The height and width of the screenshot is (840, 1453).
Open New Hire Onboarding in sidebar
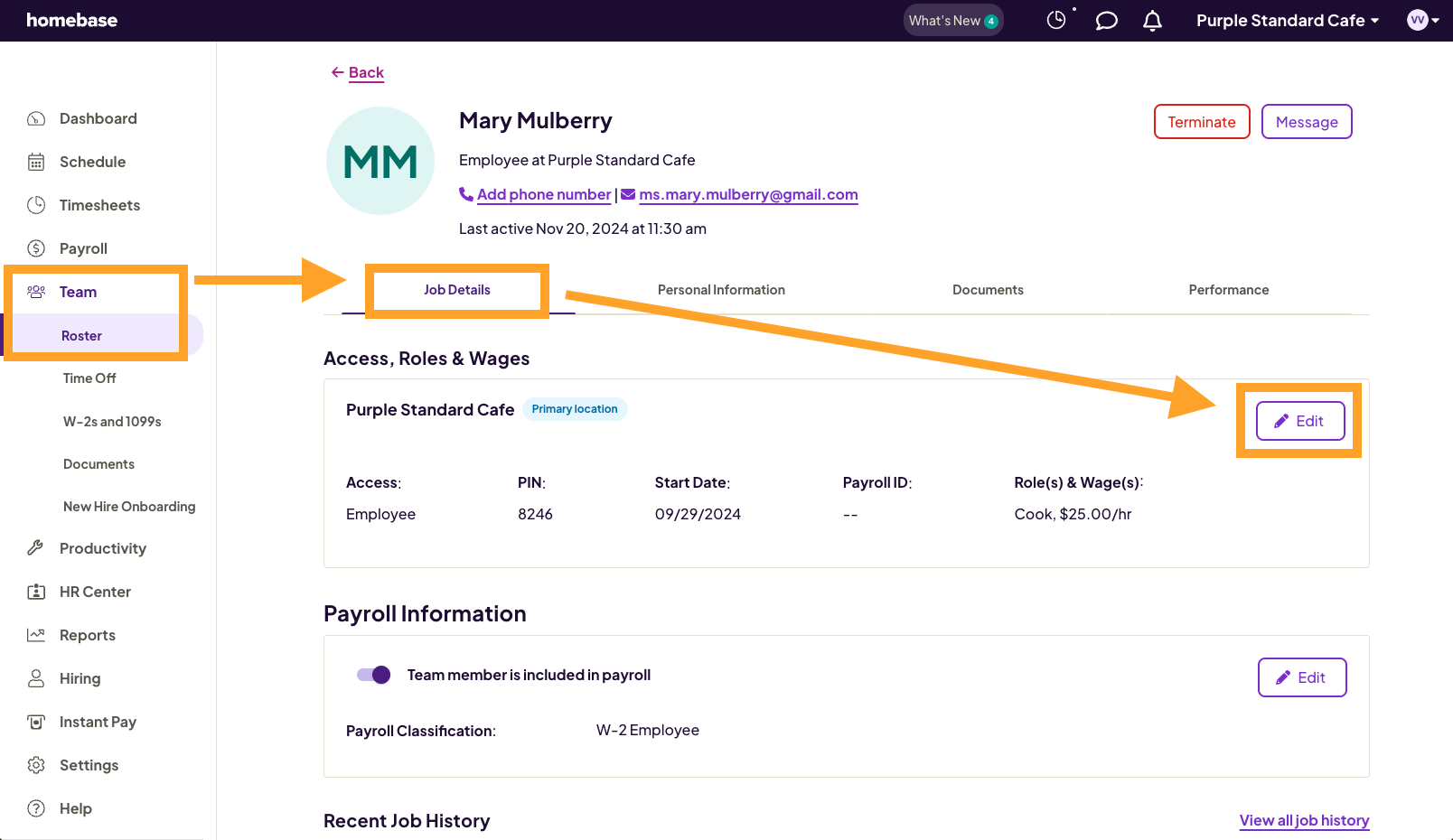pyautogui.click(x=129, y=507)
